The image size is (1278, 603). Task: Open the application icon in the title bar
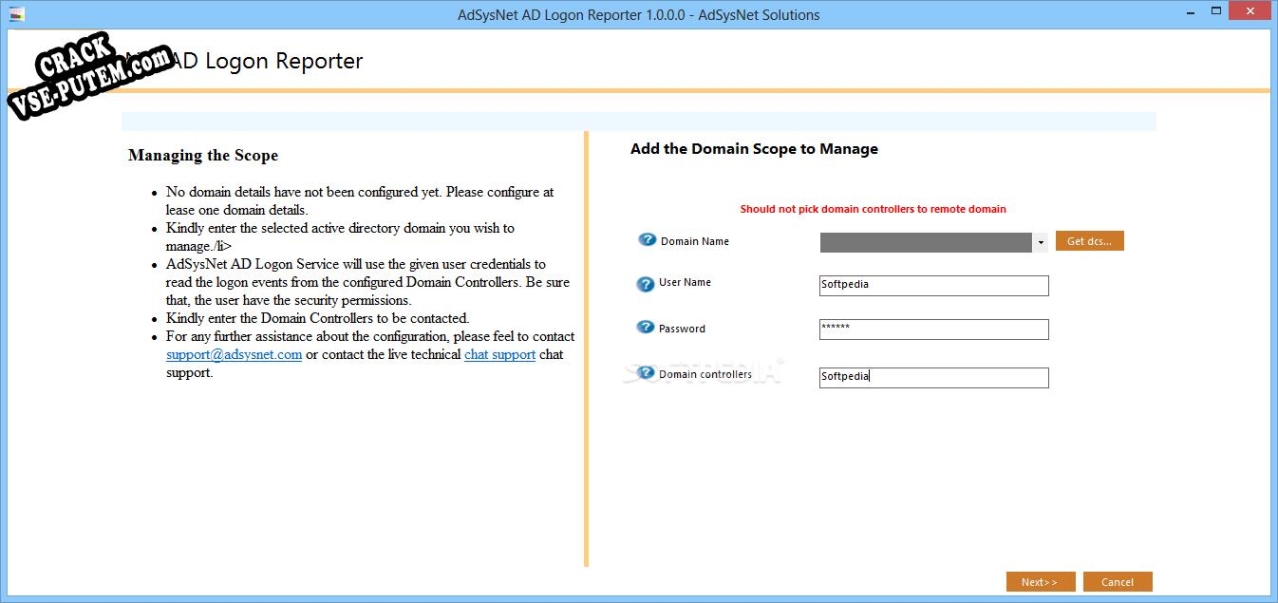(x=17, y=15)
